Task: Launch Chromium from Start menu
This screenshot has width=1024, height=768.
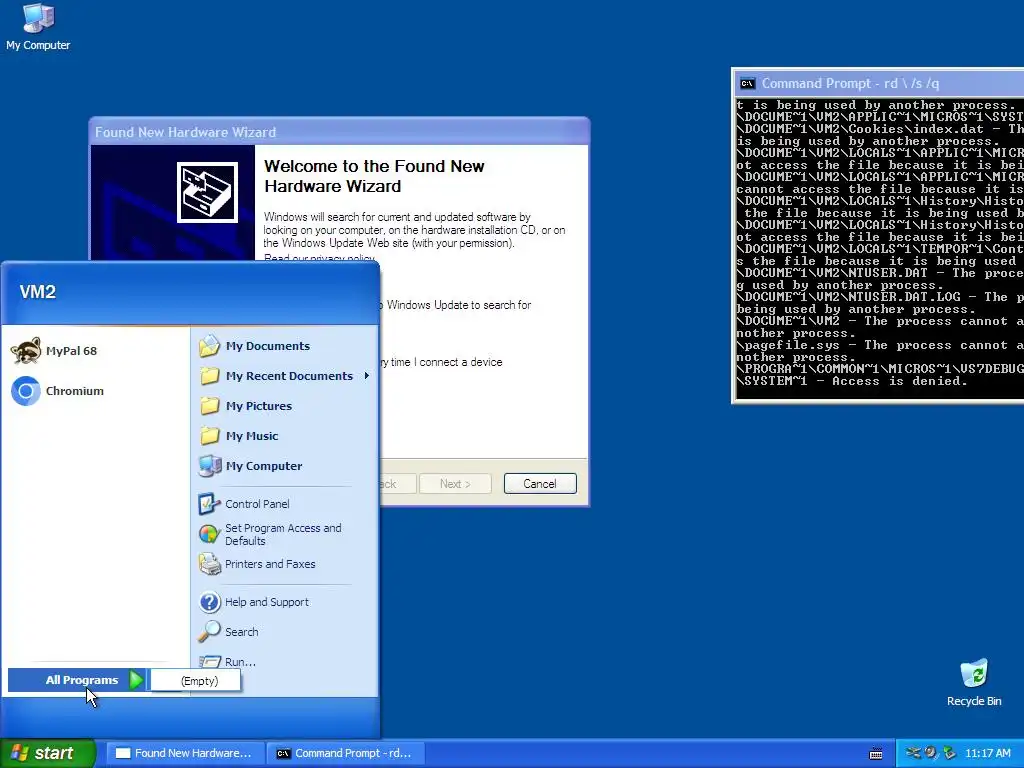Action: (57, 391)
